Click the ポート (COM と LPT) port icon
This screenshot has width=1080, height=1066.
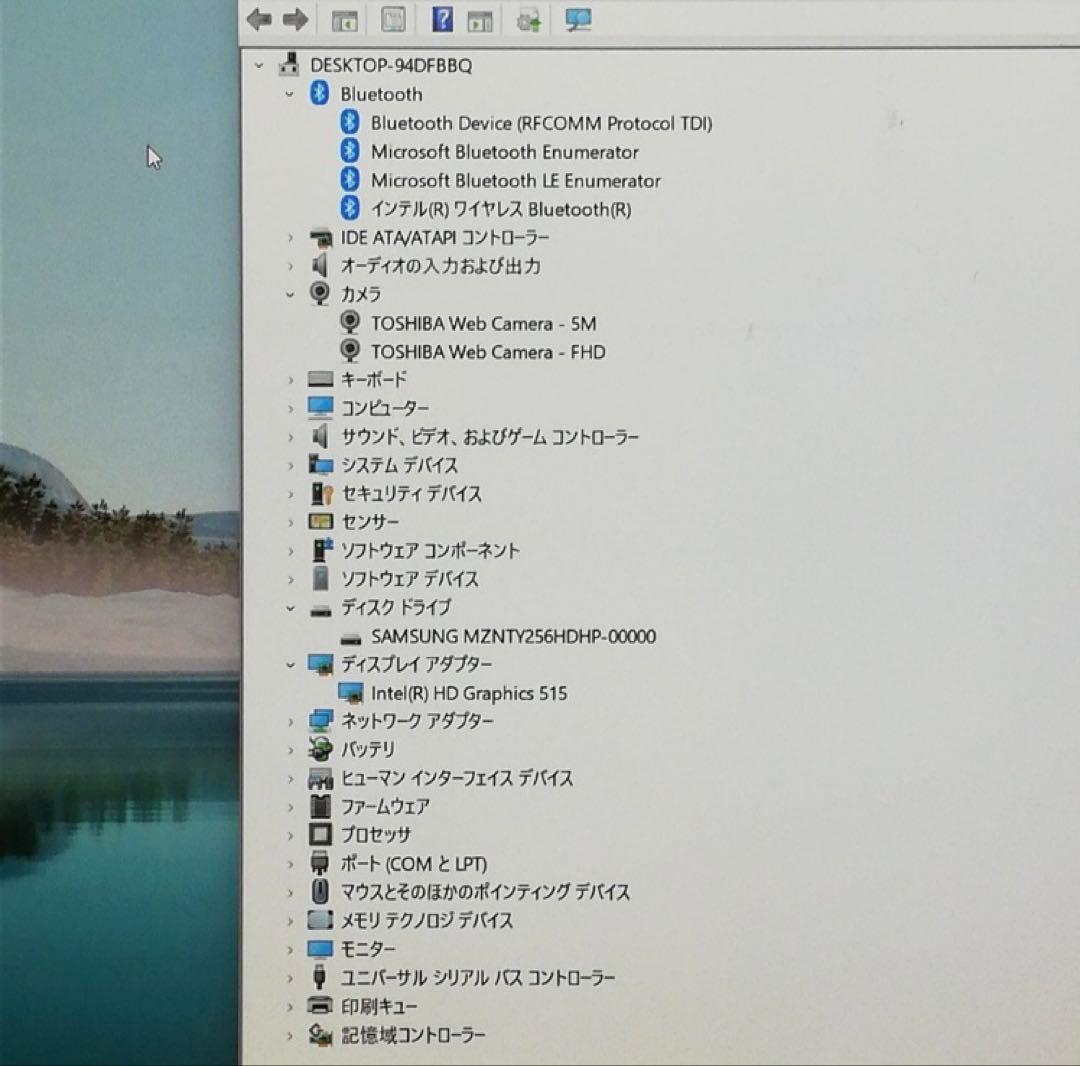(x=320, y=863)
